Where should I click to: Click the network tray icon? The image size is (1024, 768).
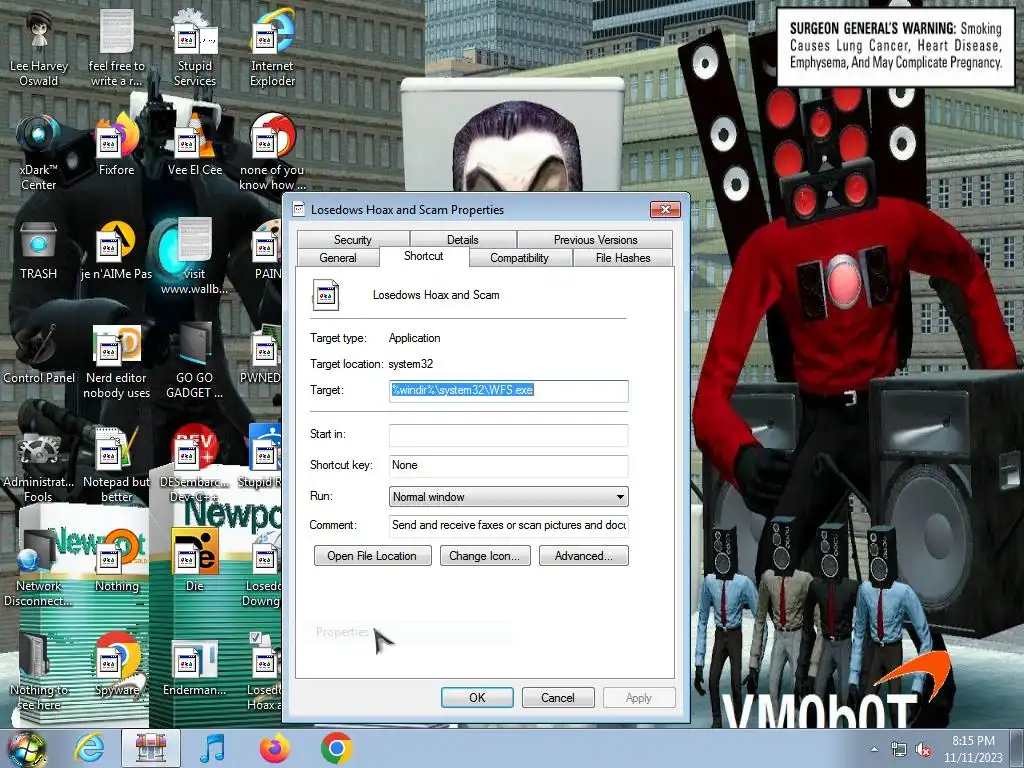tap(899, 750)
